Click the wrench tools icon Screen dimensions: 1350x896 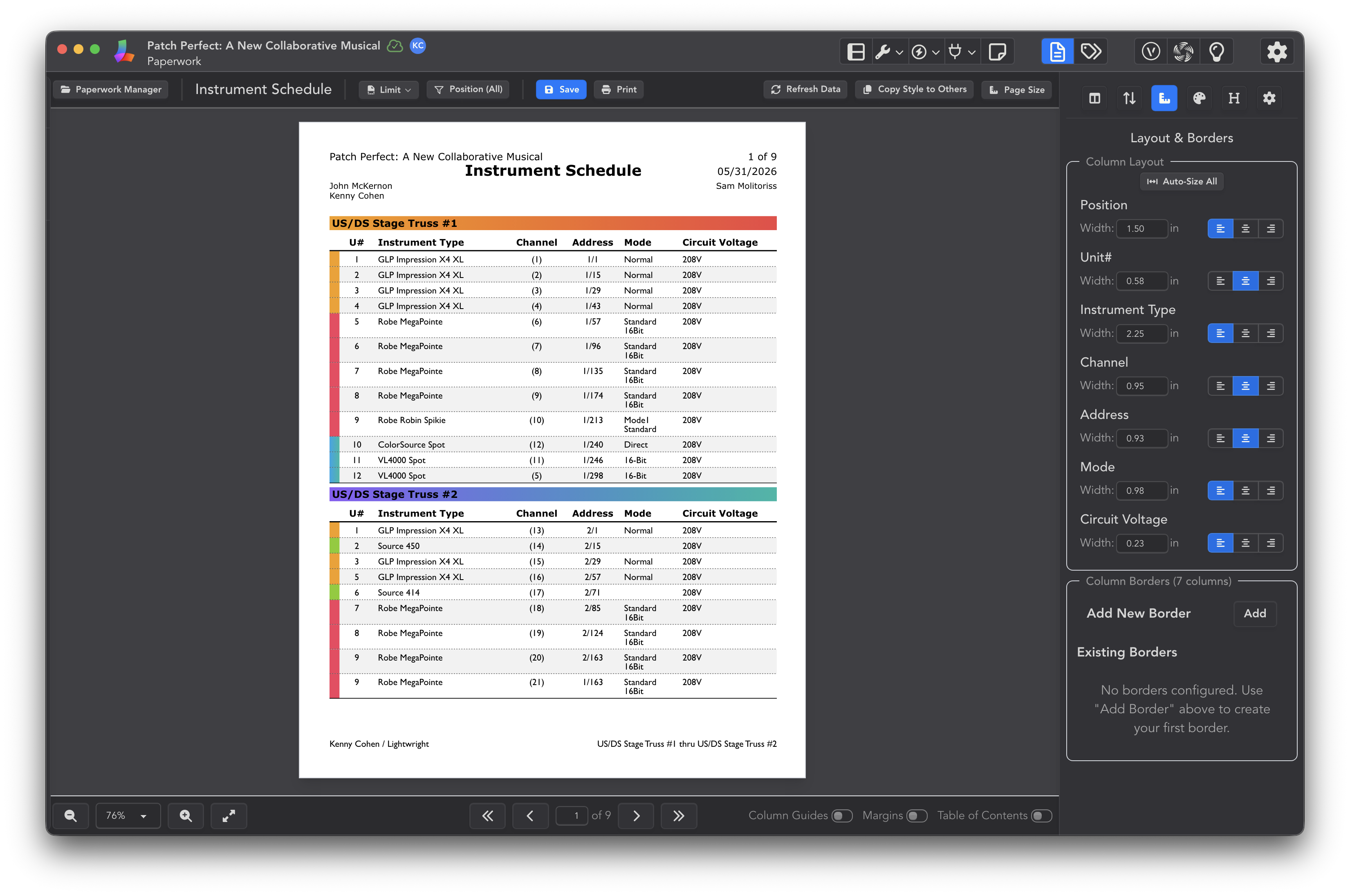pyautogui.click(x=882, y=52)
